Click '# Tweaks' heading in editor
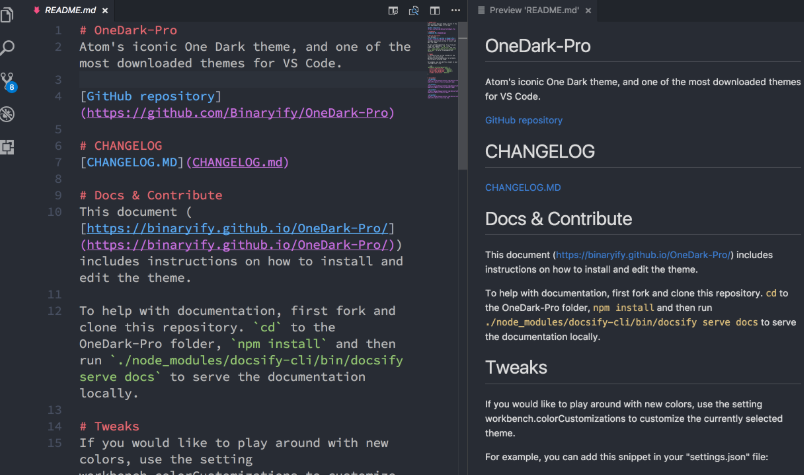Screen dimensions: 804x475 pos(109,426)
